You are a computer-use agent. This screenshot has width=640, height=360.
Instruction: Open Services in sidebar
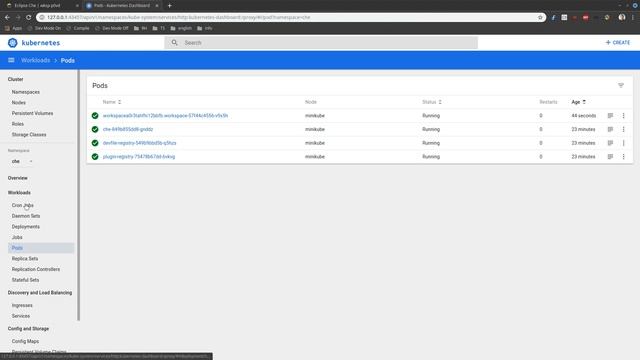(x=21, y=316)
